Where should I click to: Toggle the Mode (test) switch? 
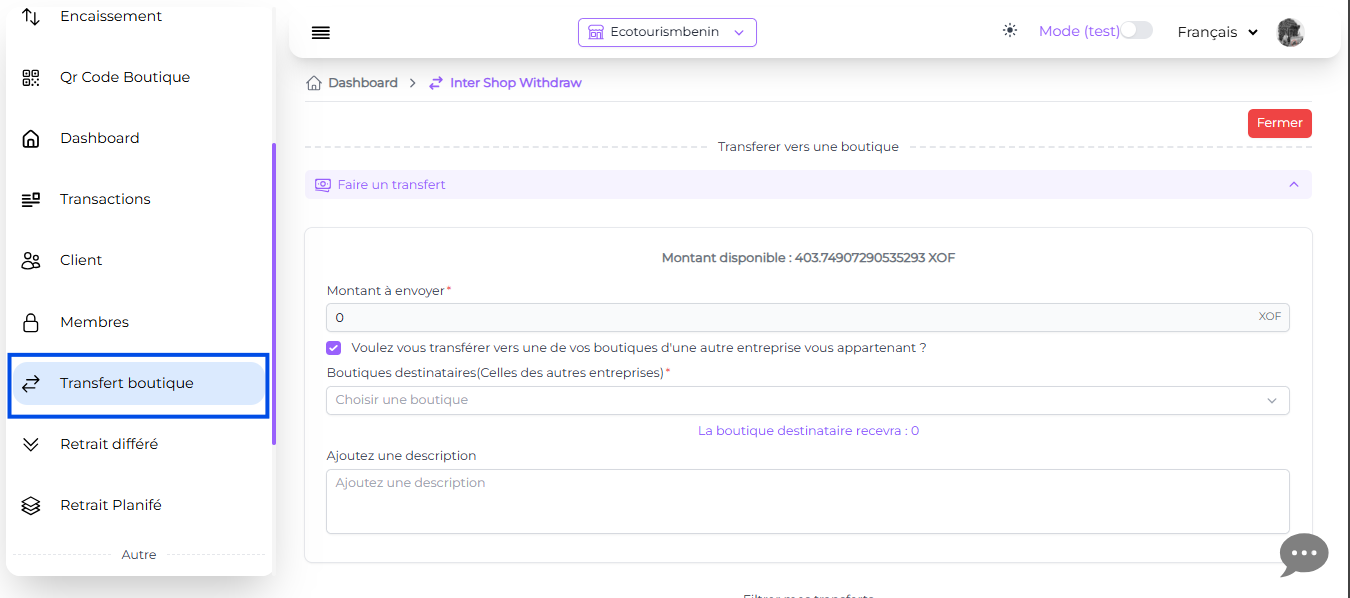(1136, 31)
